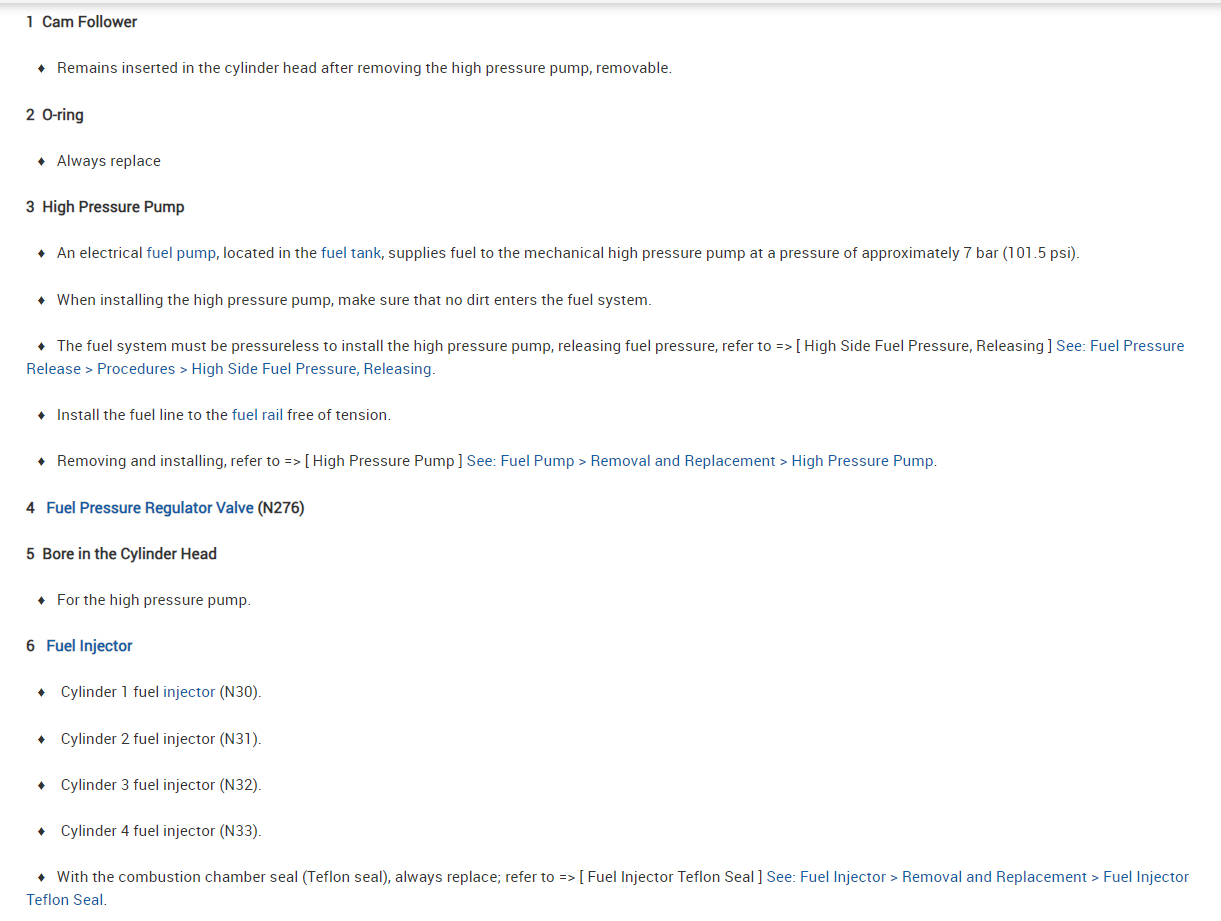The height and width of the screenshot is (921, 1221).
Task: Click the 'High Pressure Pump' section heading
Action: coord(113,207)
